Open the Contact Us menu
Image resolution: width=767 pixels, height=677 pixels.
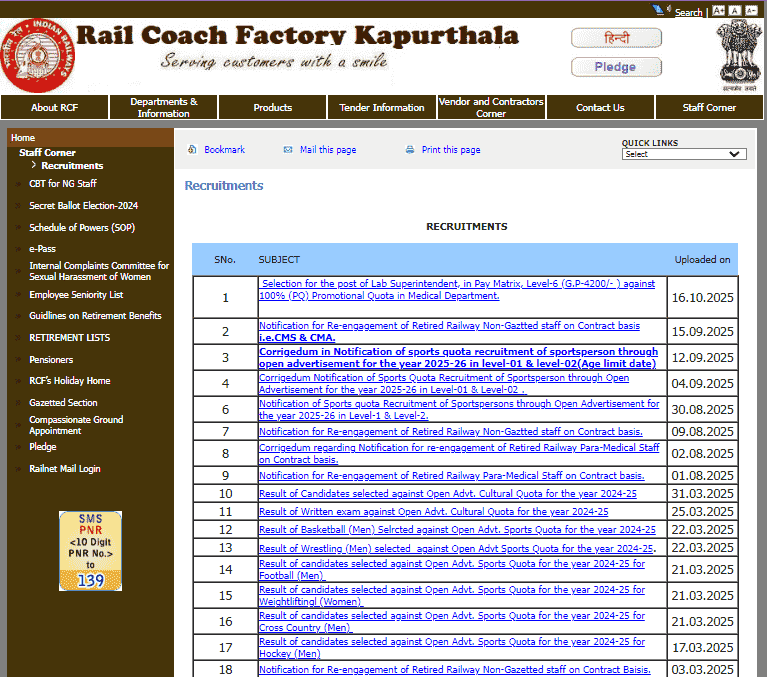(x=600, y=108)
